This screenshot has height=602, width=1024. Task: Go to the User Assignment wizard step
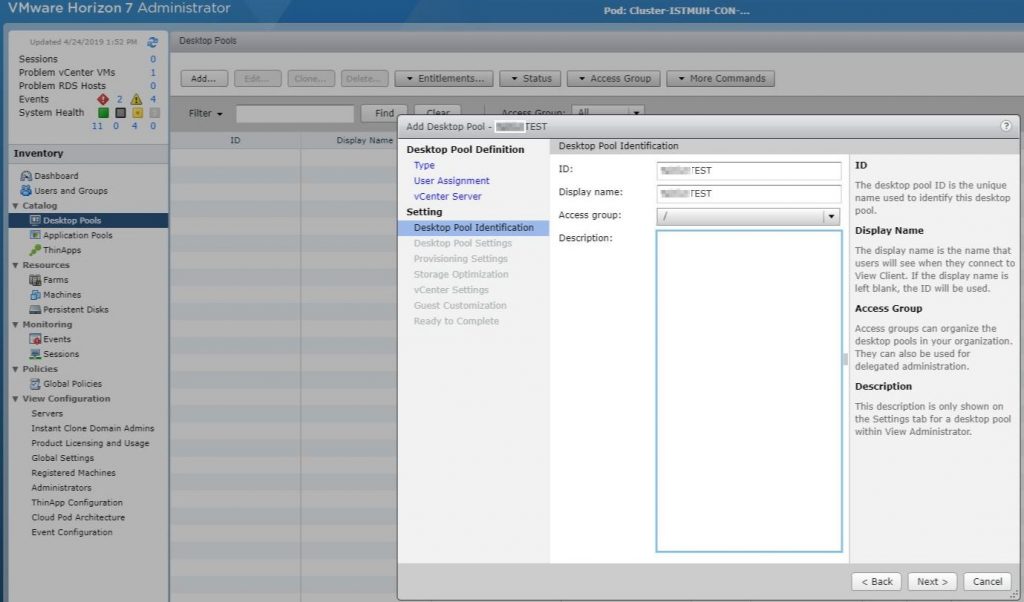[x=451, y=181]
